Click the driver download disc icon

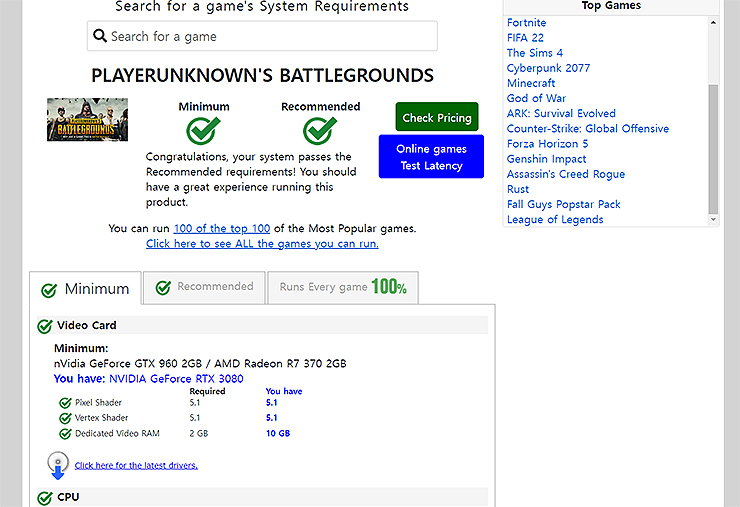(58, 465)
